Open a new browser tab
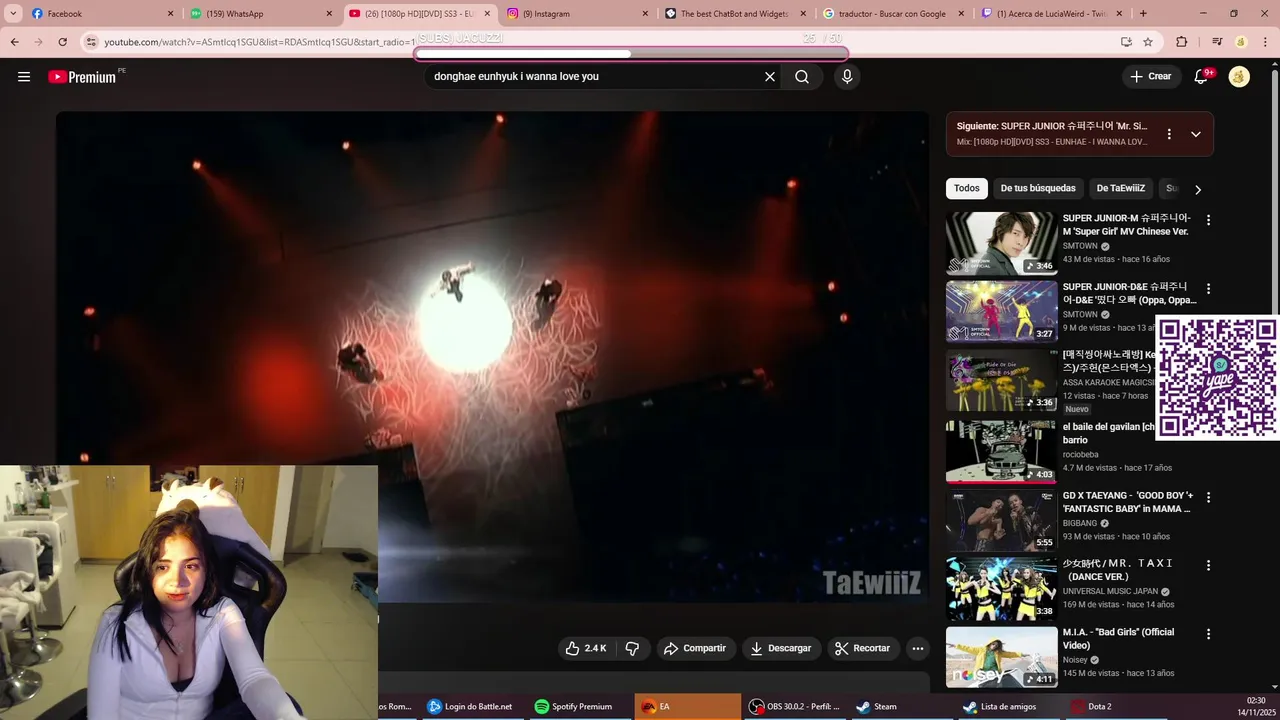The image size is (1280, 720). point(1143,13)
